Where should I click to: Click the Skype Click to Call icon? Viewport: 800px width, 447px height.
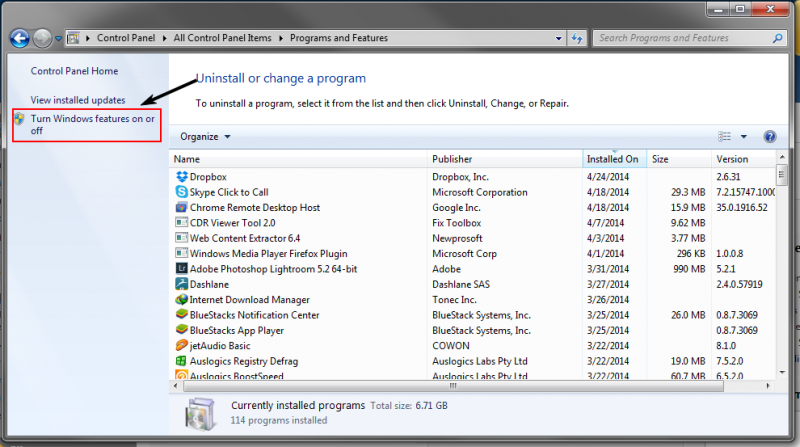(x=182, y=192)
